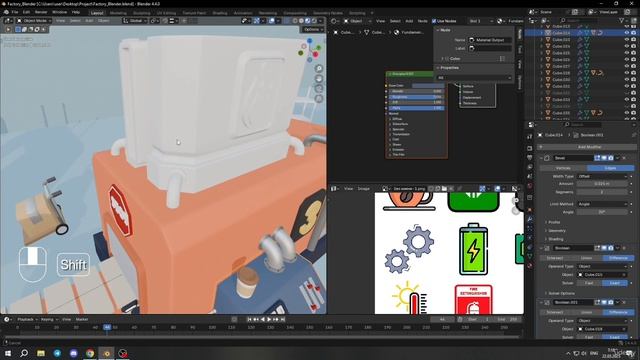Image resolution: width=640 pixels, height=360 pixels.
Task: Select the rendered viewport shading icon
Action: pyautogui.click(x=314, y=20)
